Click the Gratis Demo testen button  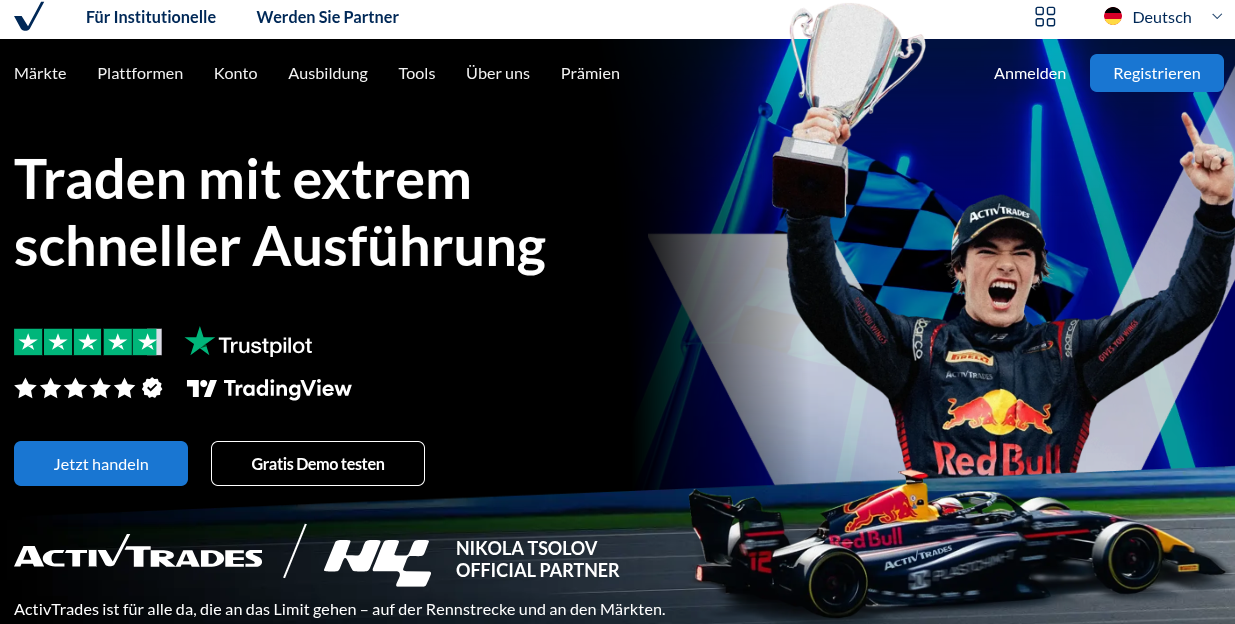[x=318, y=464]
